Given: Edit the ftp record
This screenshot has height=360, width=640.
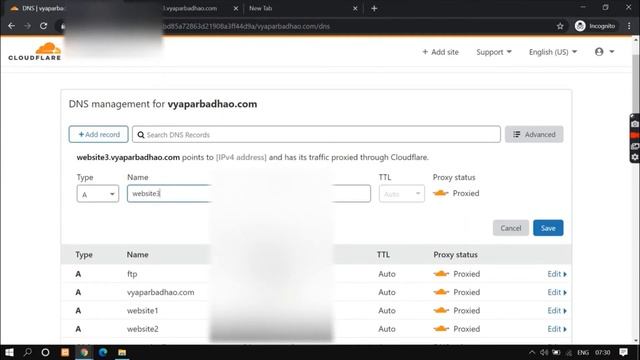Looking at the screenshot, I should click(x=557, y=274).
